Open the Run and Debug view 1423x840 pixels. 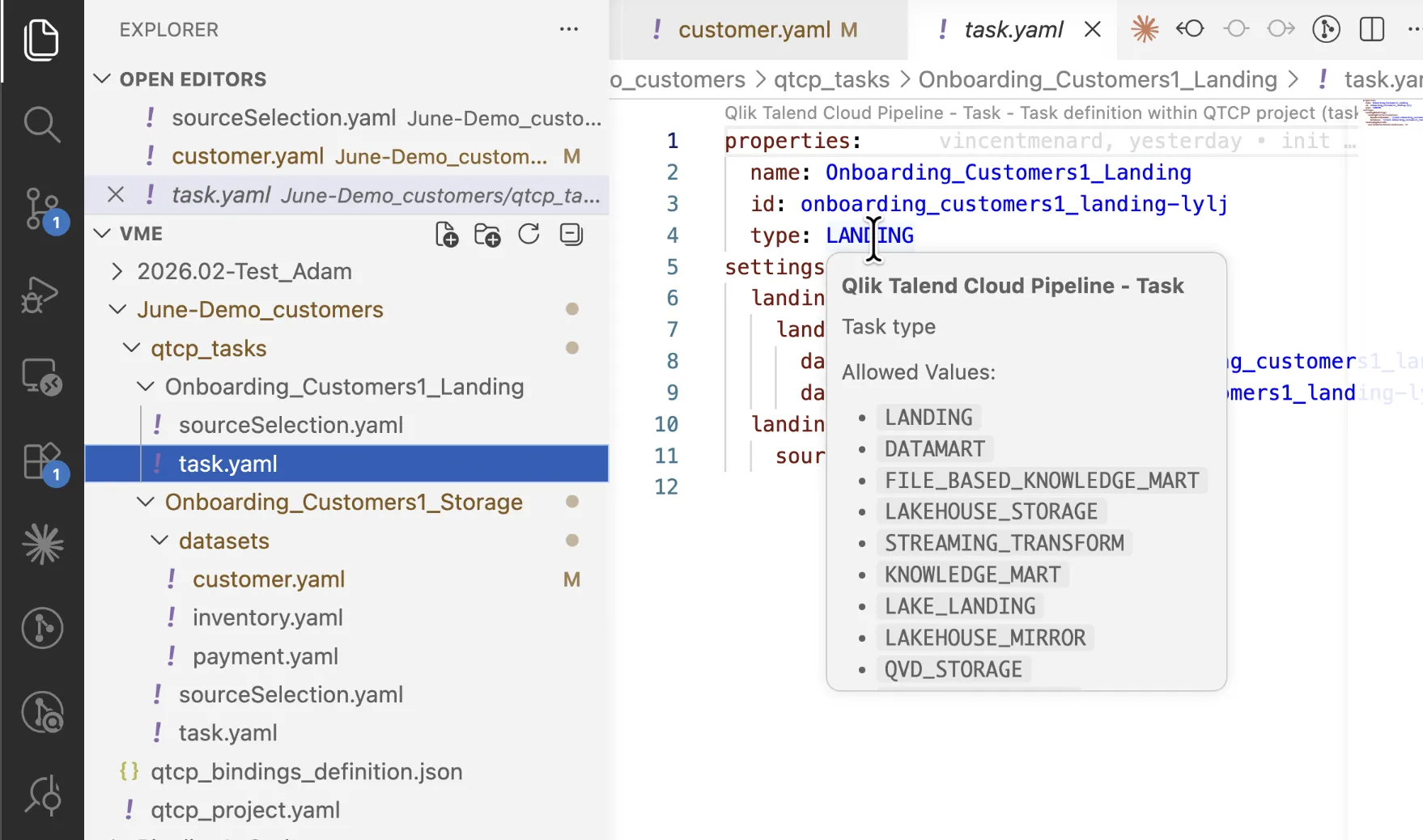41,295
